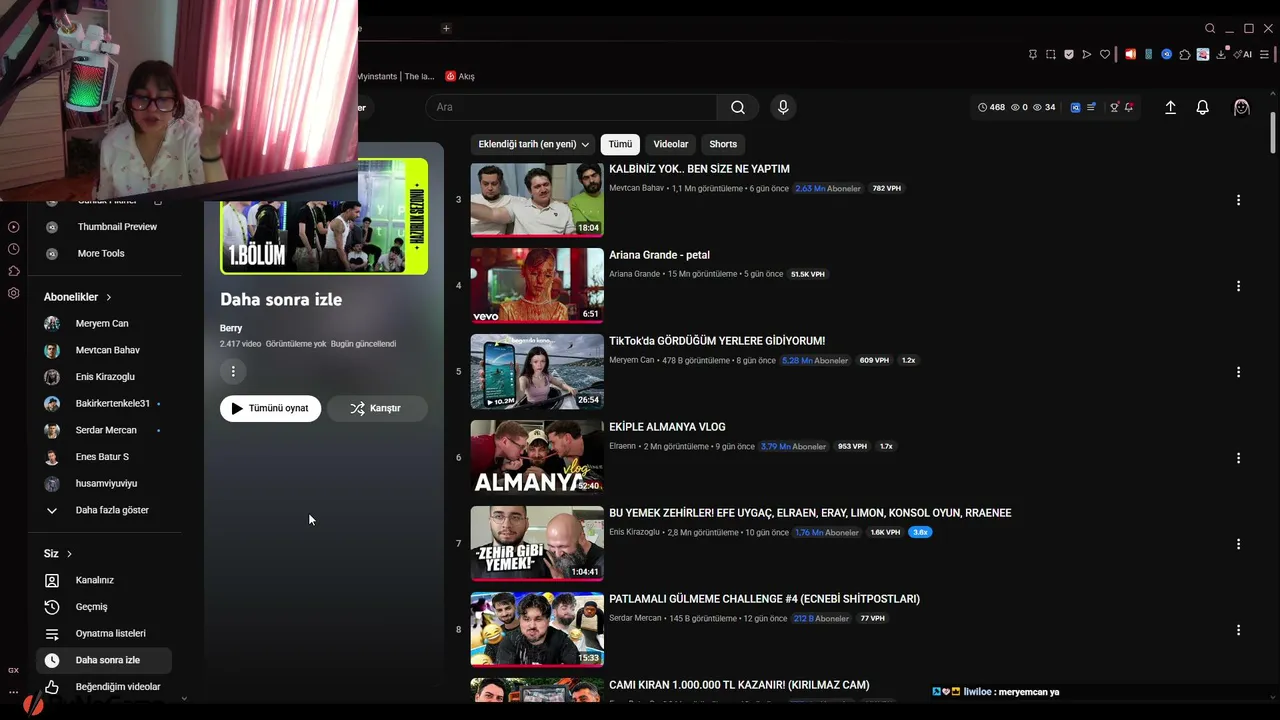Expand the Siz section chevron
This screenshot has width=1280, height=720.
(69, 553)
